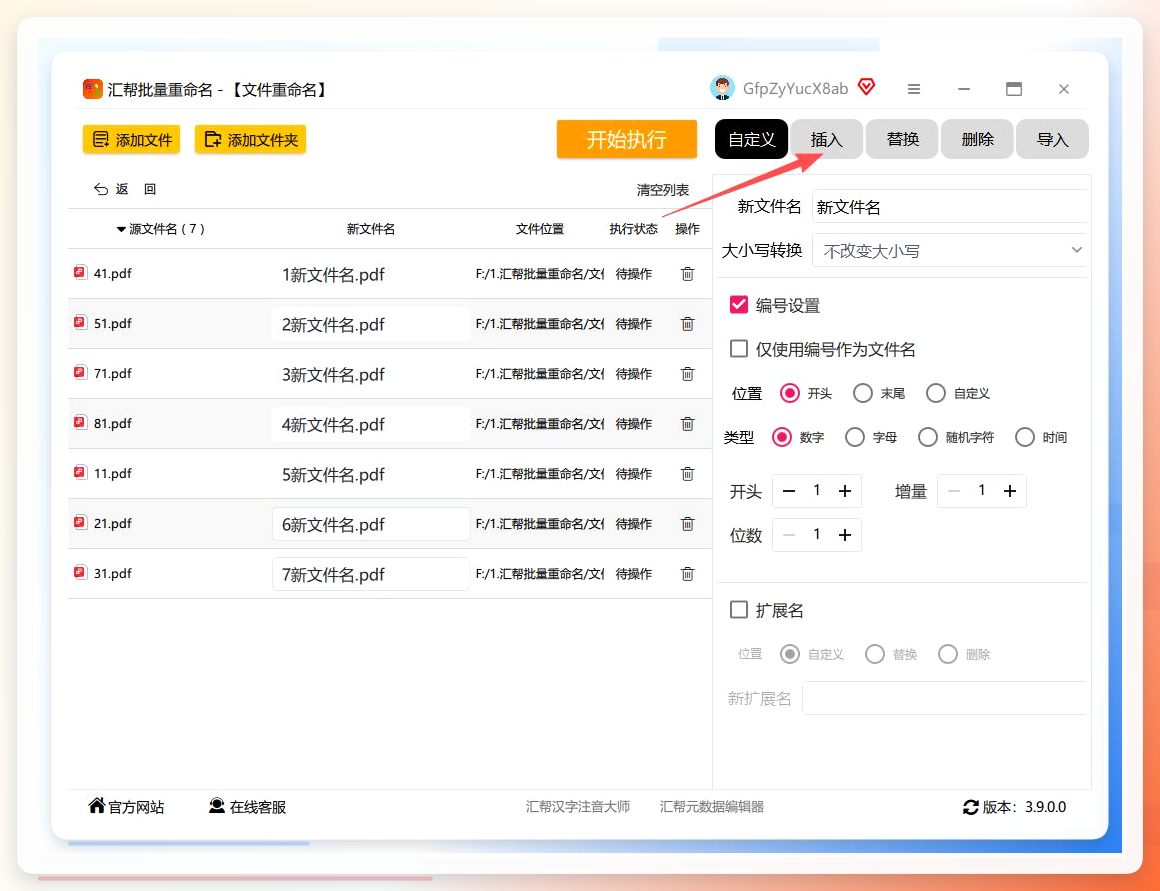This screenshot has height=891, width=1160.
Task: Click 清空列表 to clear the list
Action: click(663, 190)
